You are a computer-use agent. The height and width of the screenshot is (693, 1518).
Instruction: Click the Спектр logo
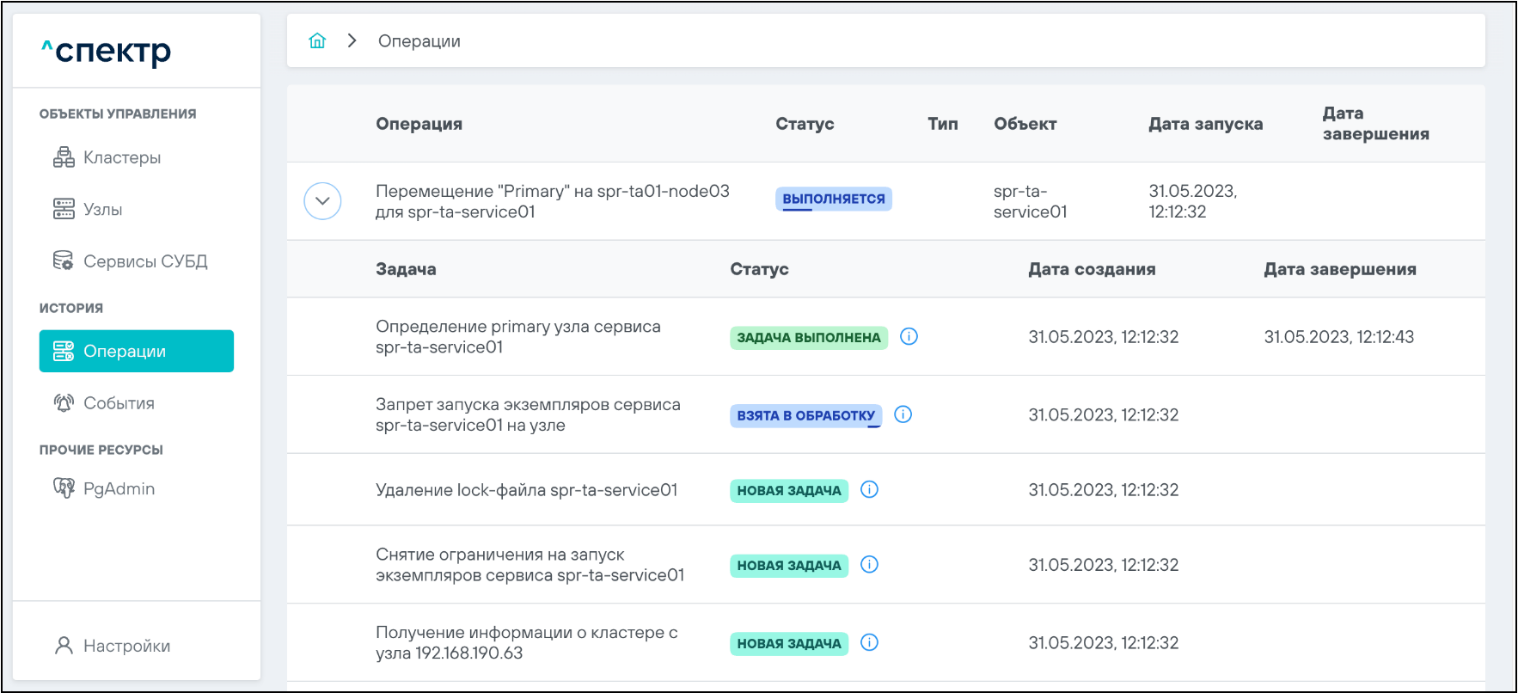(106, 52)
